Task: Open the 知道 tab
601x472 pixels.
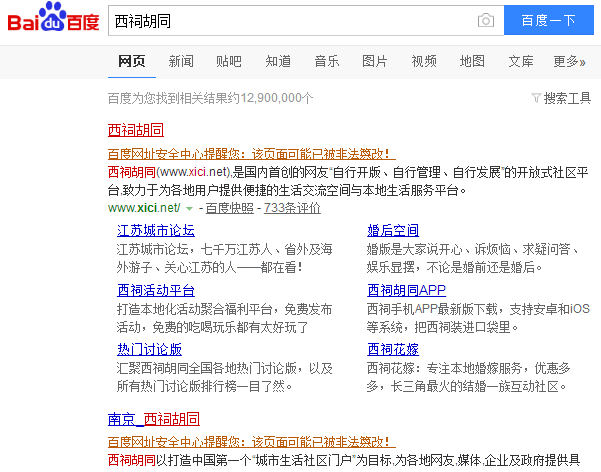Action: tap(278, 62)
